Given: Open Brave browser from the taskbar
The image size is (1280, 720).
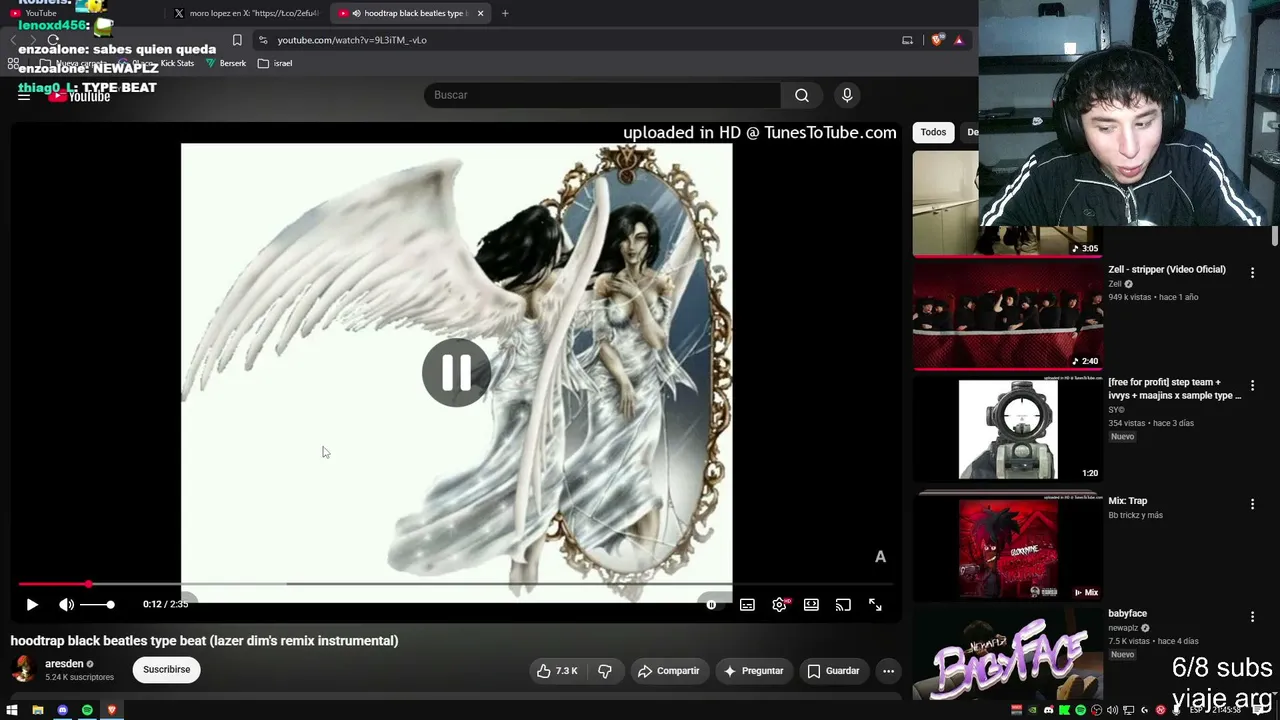Looking at the screenshot, I should (x=112, y=710).
